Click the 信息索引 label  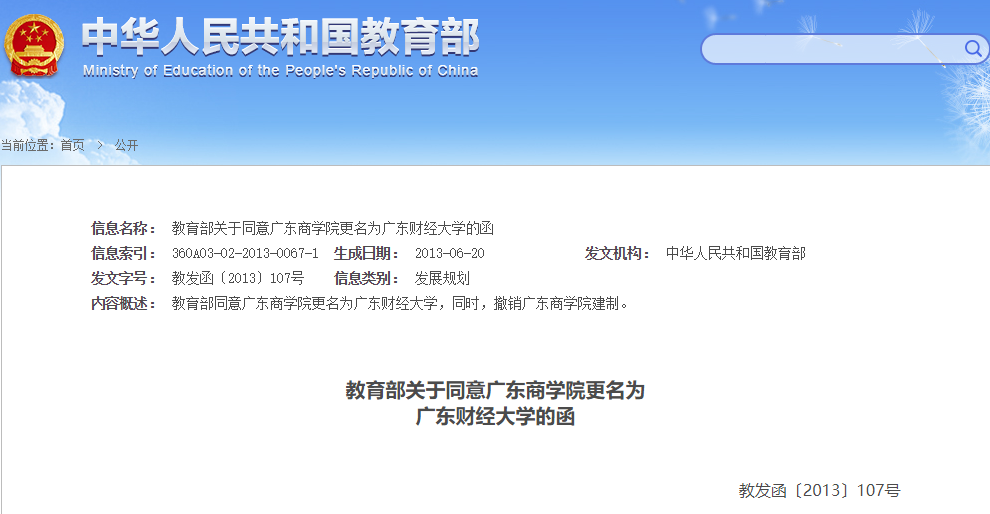123,254
